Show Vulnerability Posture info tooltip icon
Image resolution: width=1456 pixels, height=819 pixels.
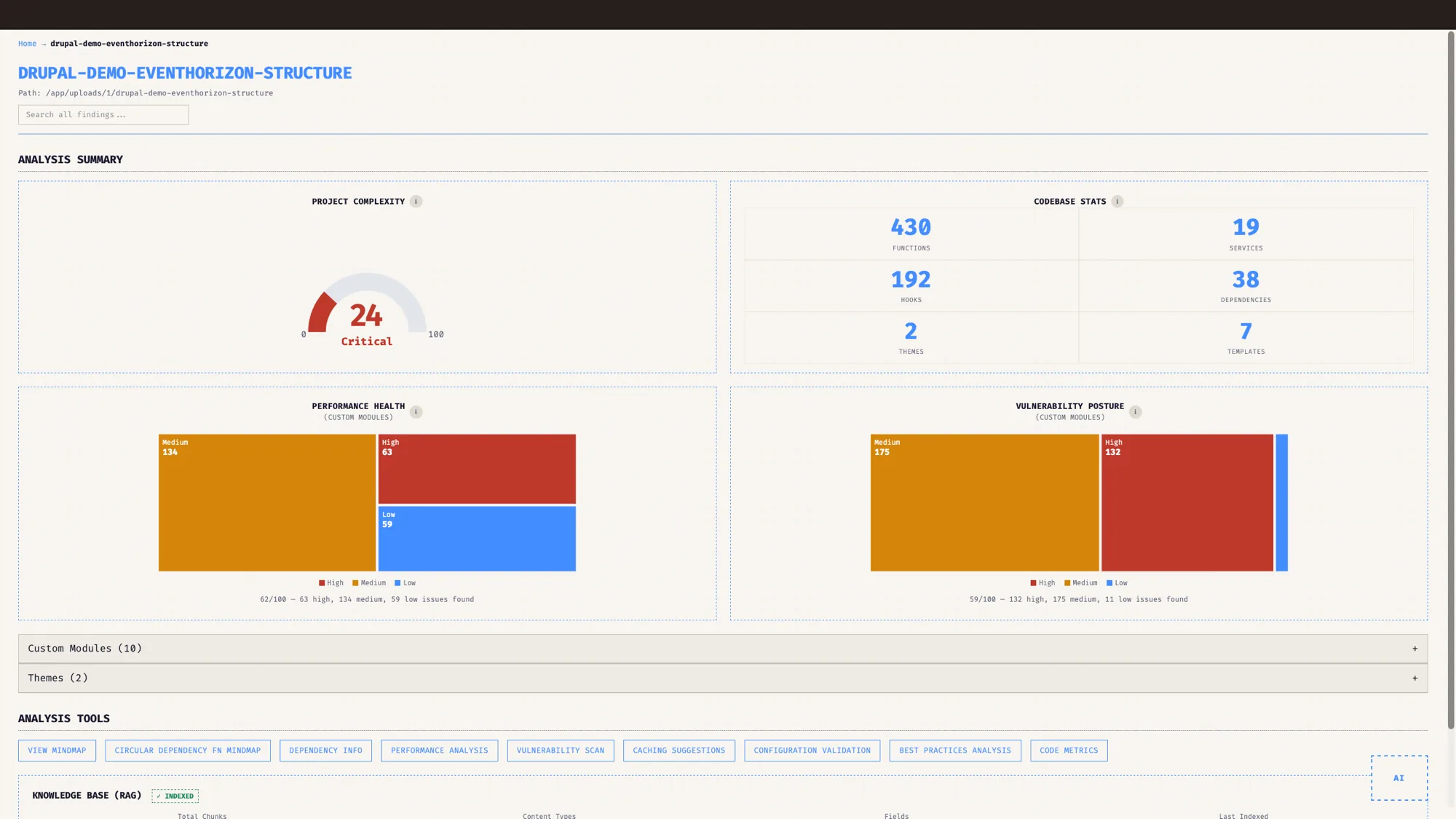pyautogui.click(x=1135, y=412)
